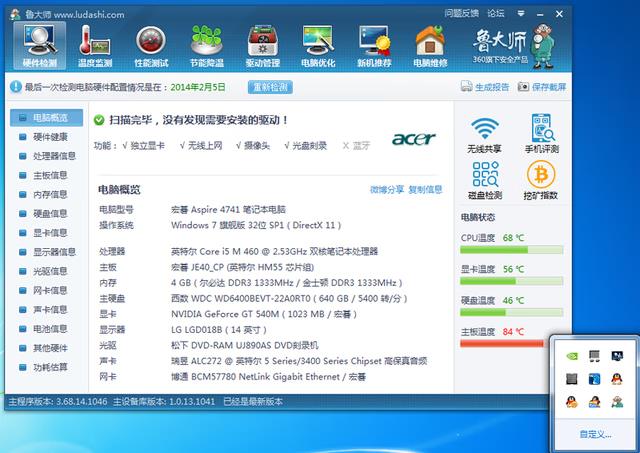Screen dimensions: 640x453
Task: Select the 硬件健康 sidebar item
Action: point(47,137)
